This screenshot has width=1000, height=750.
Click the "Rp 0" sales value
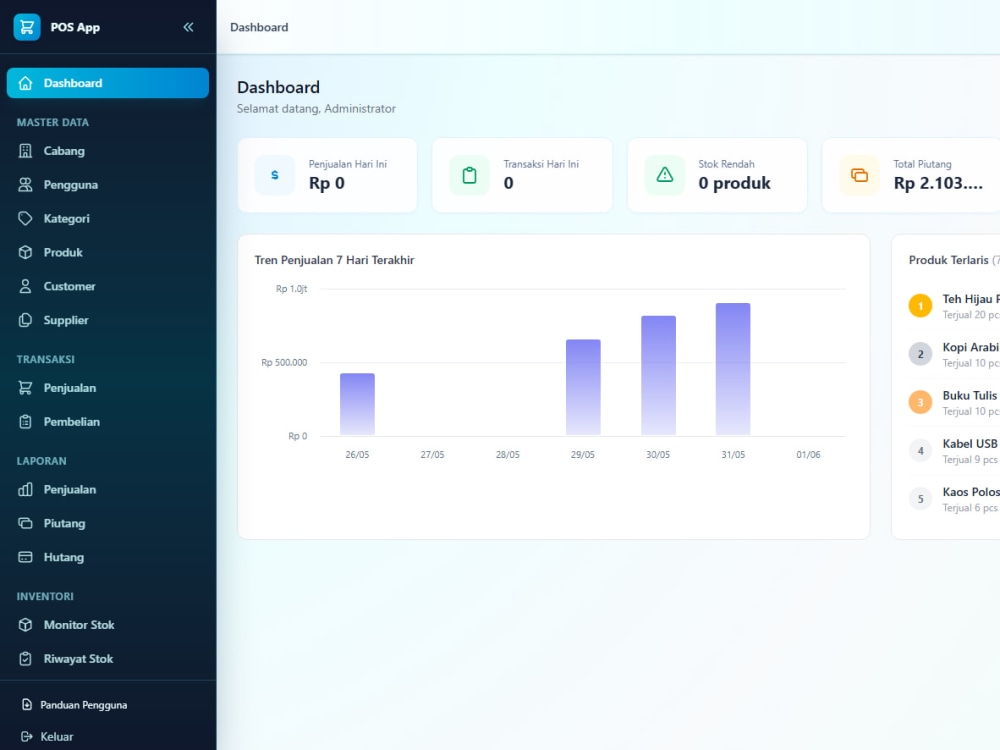[327, 184]
